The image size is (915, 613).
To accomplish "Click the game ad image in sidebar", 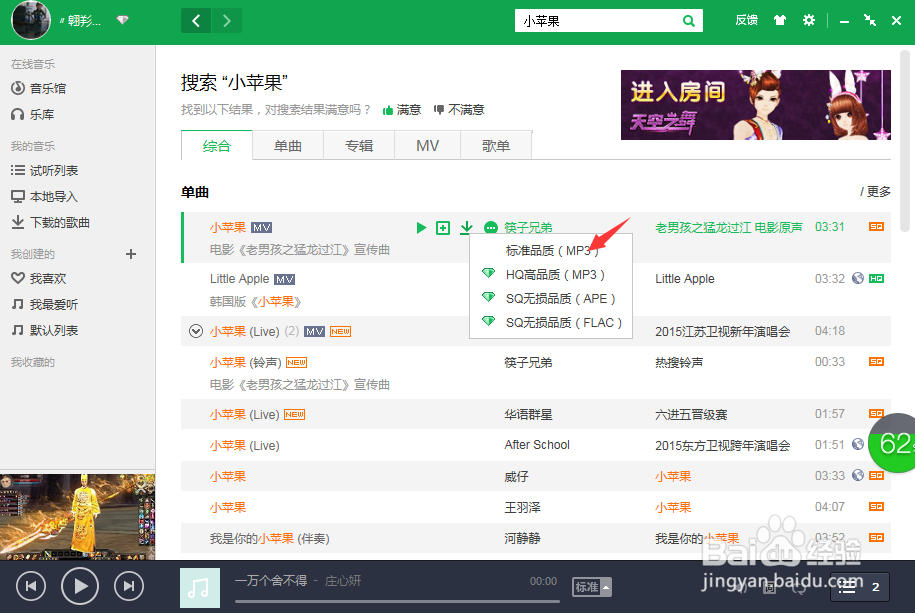I will tap(78, 517).
